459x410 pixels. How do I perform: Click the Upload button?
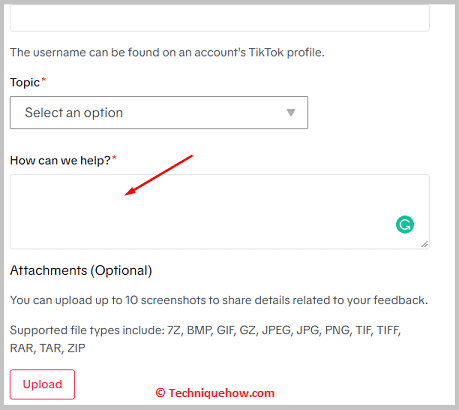pyautogui.click(x=42, y=384)
